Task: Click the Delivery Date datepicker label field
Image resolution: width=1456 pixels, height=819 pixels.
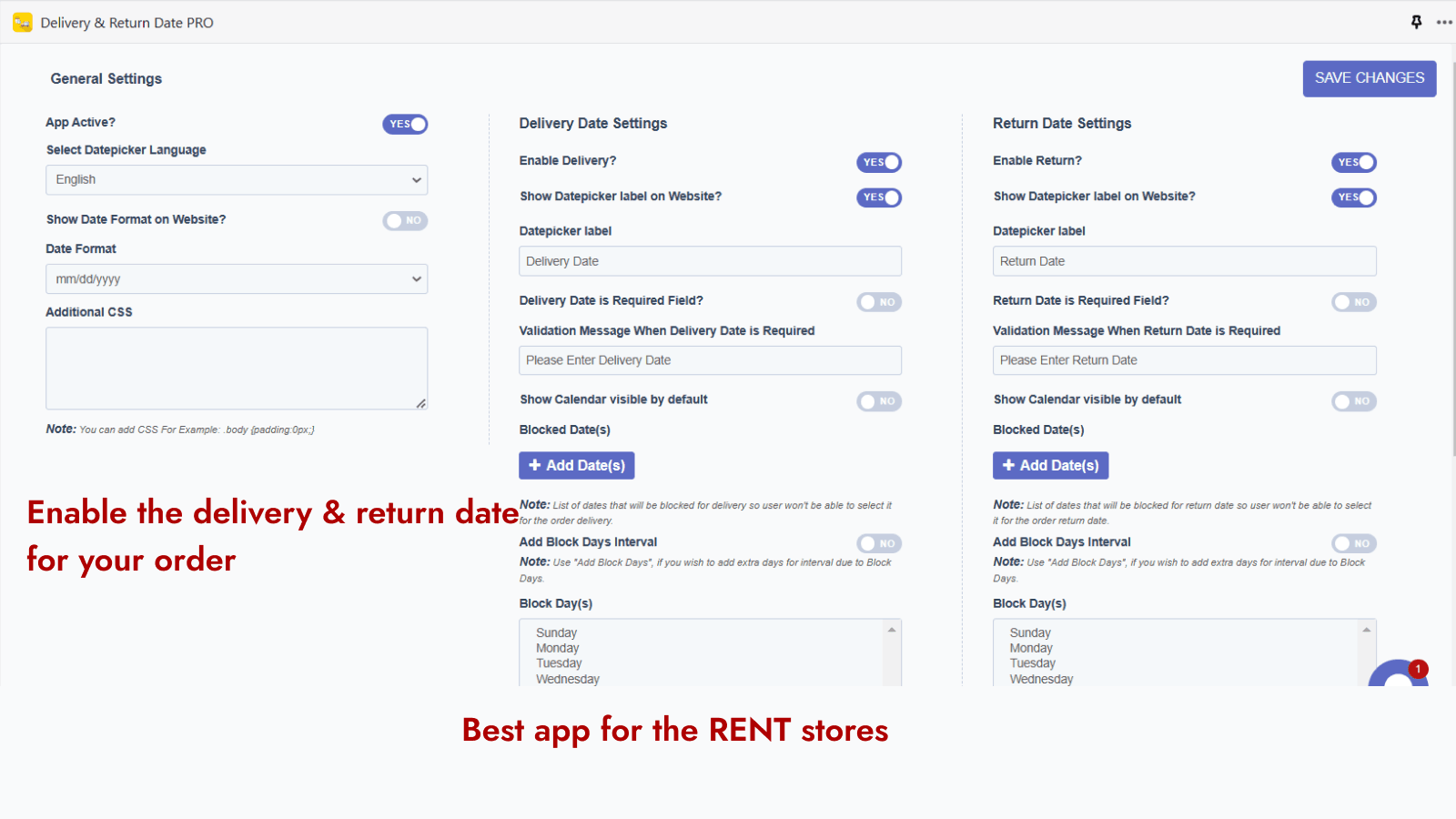Action: [710, 261]
